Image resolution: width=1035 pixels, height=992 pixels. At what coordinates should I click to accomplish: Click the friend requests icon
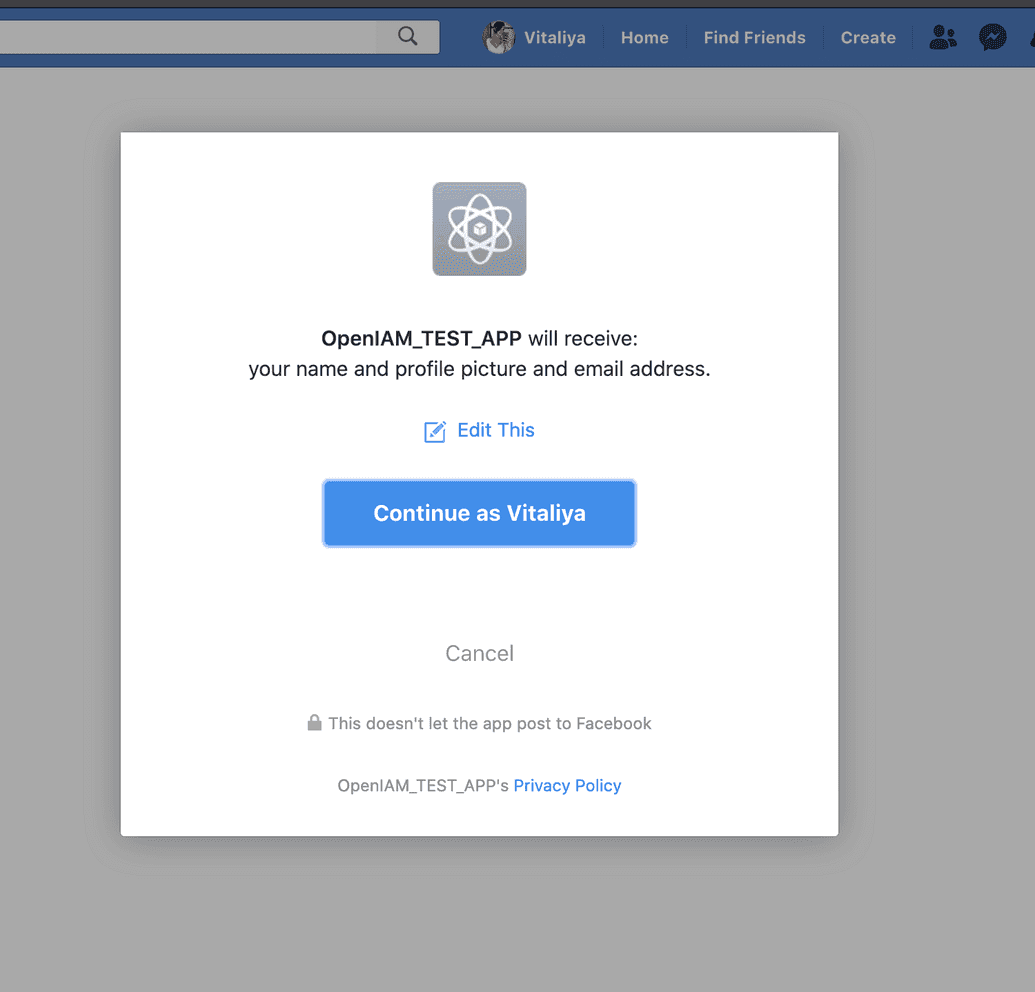point(942,37)
